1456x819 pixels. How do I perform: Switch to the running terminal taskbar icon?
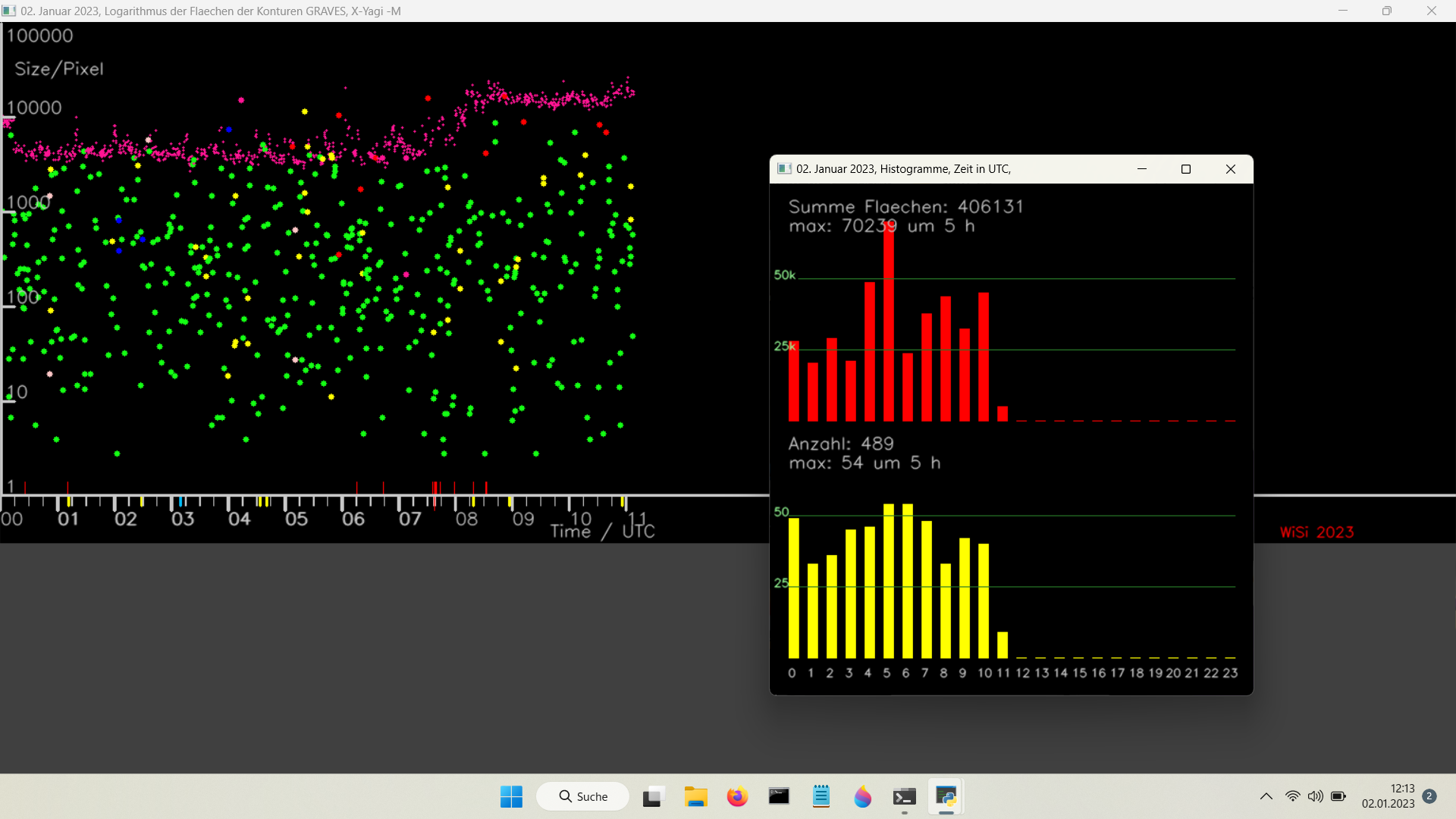click(904, 796)
